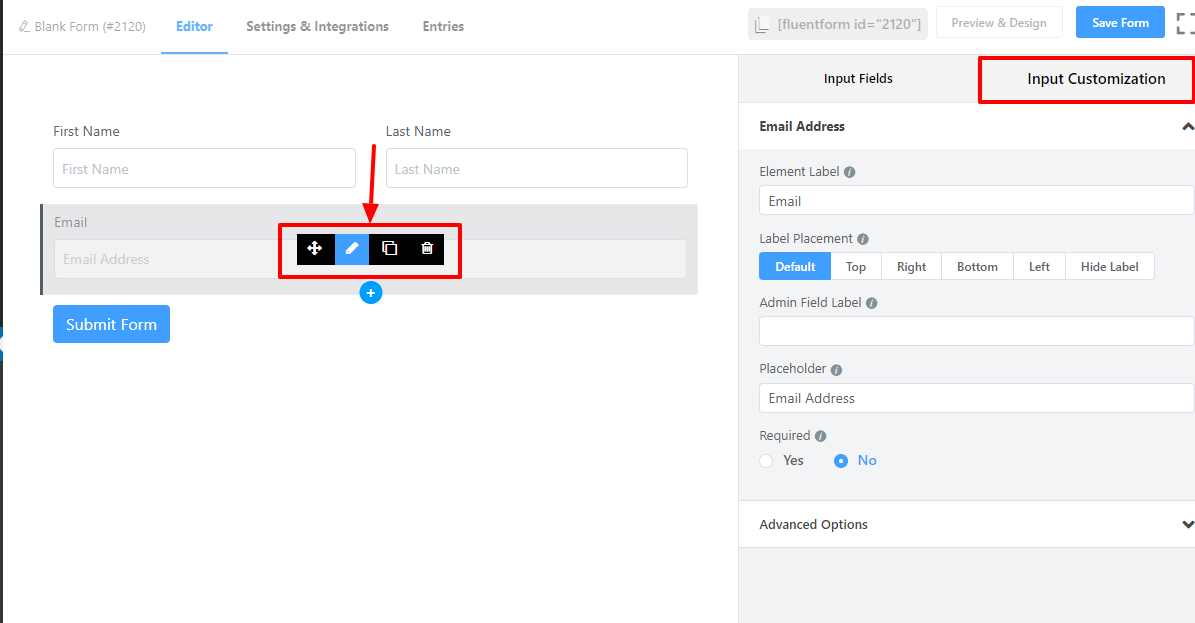Set label placement to Left

(x=1040, y=267)
